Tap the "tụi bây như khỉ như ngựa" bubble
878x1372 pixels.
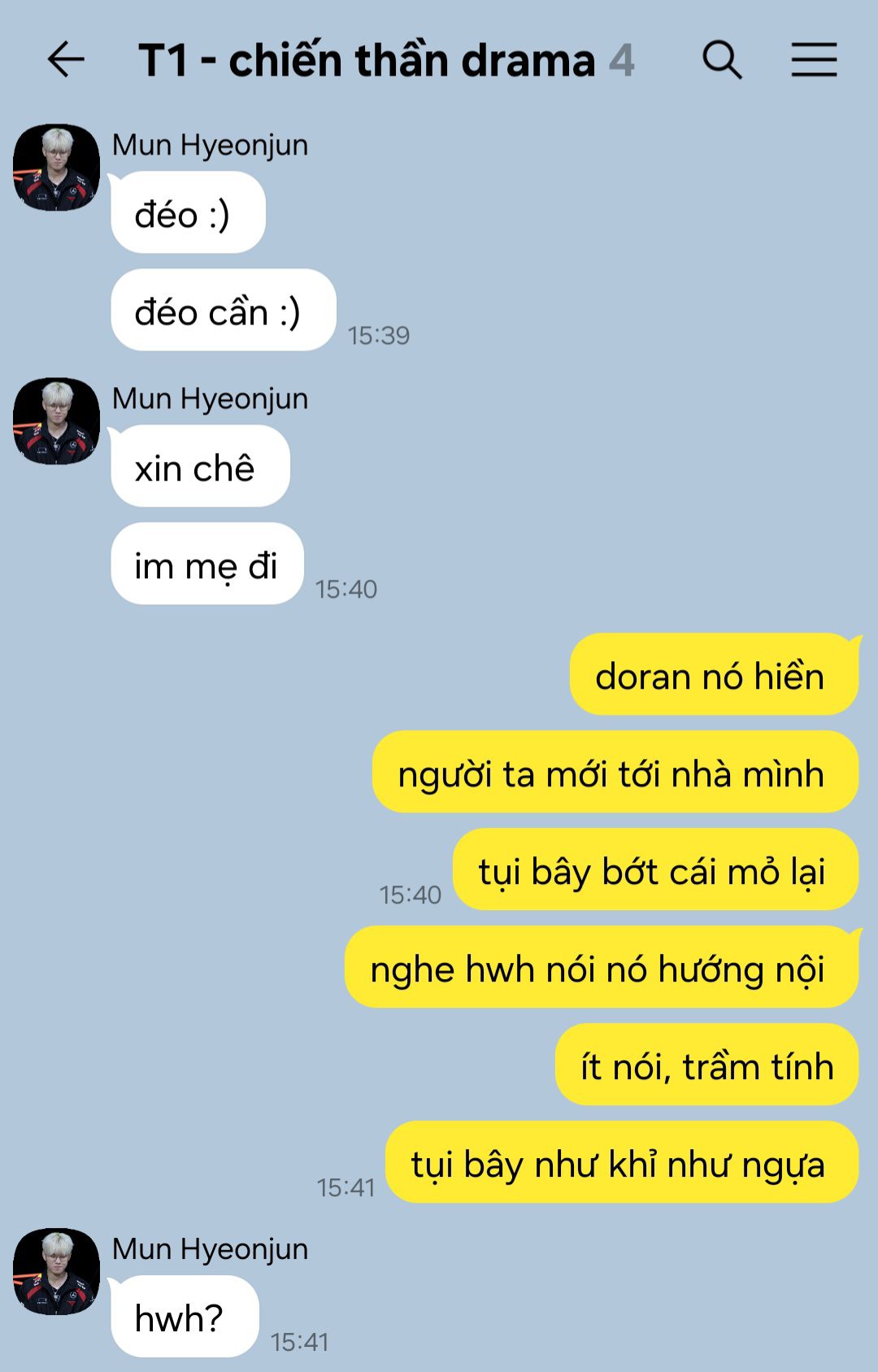[x=622, y=1163]
